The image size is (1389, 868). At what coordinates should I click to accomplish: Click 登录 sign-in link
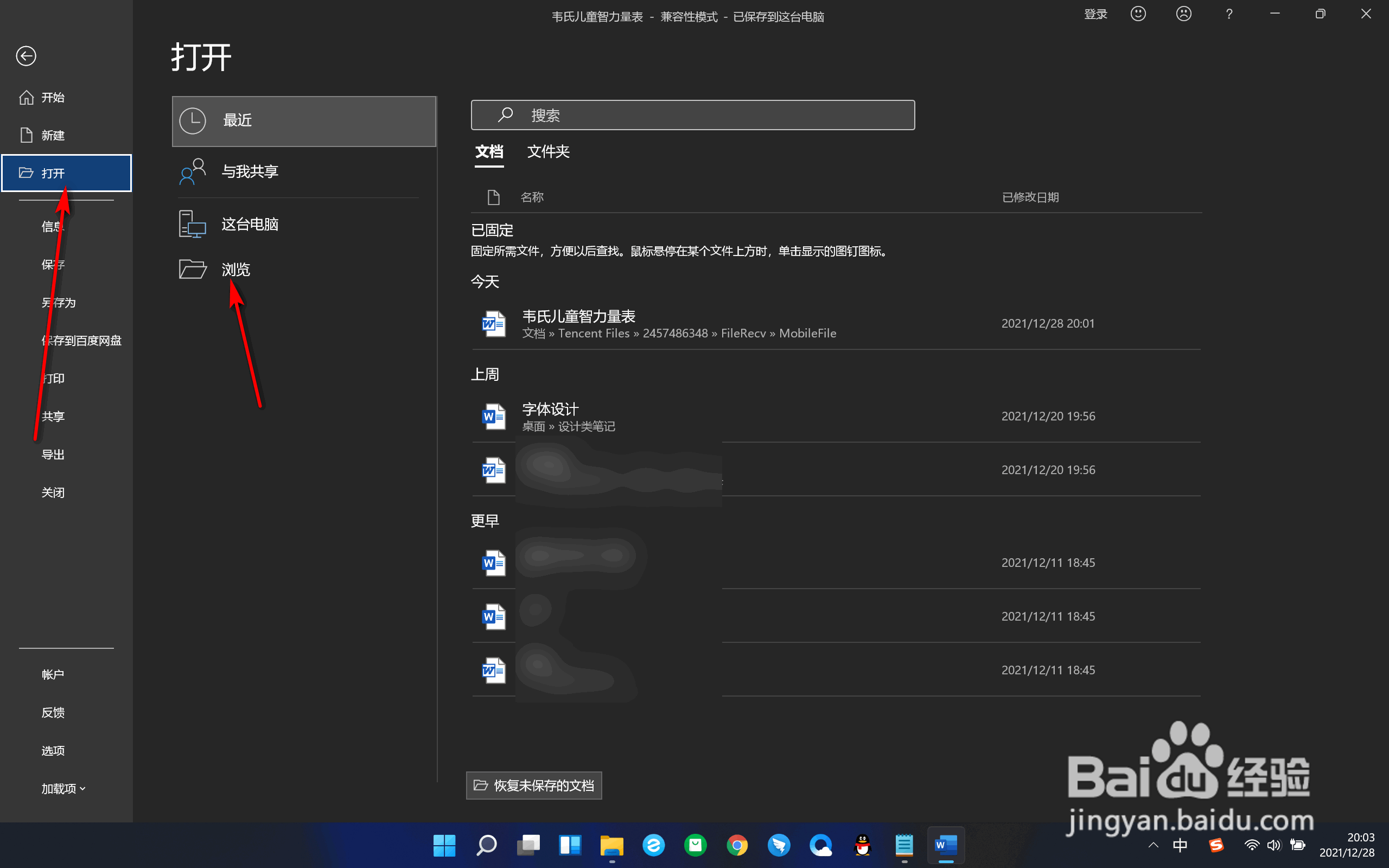click(x=1095, y=14)
